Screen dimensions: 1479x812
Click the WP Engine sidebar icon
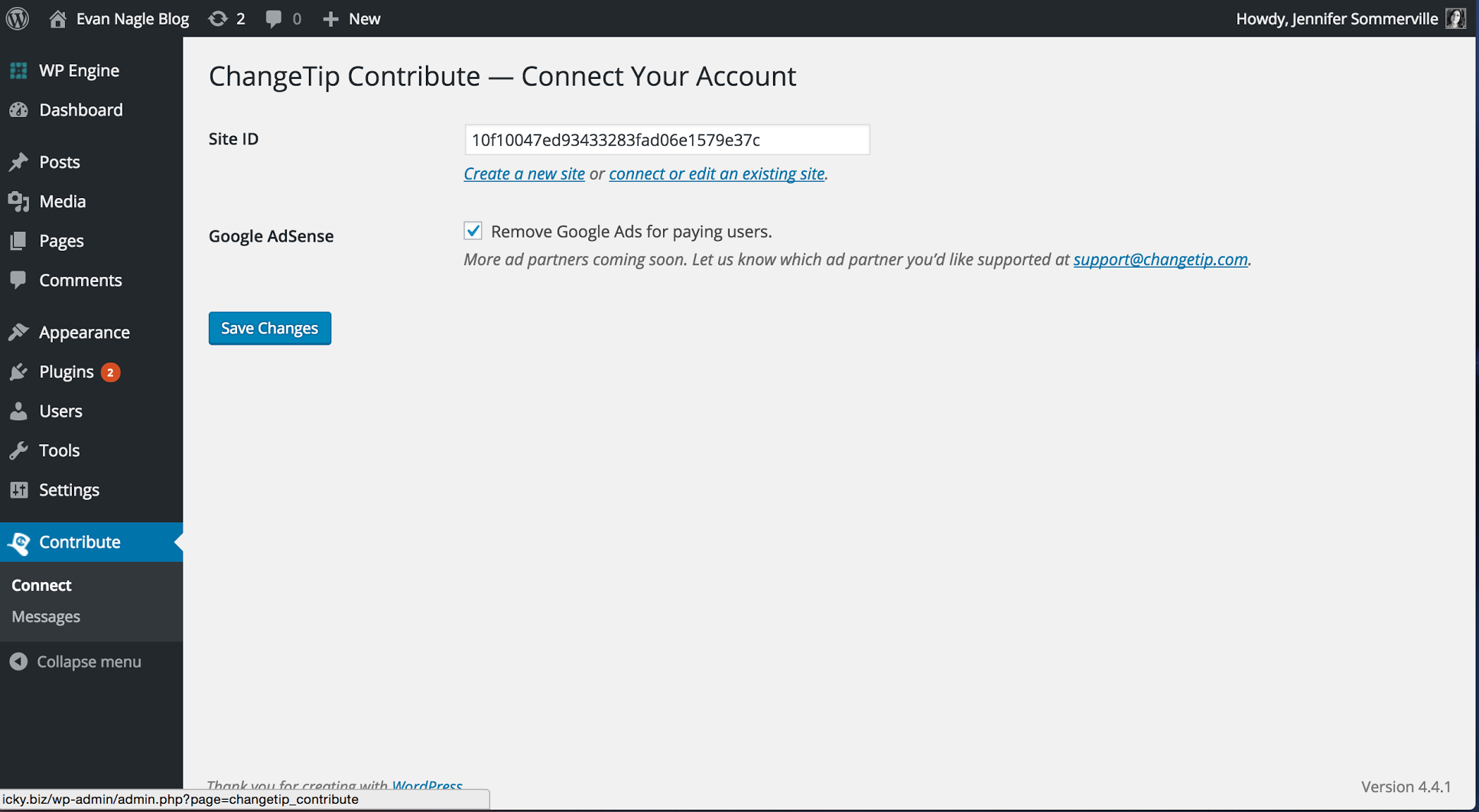pyautogui.click(x=18, y=70)
